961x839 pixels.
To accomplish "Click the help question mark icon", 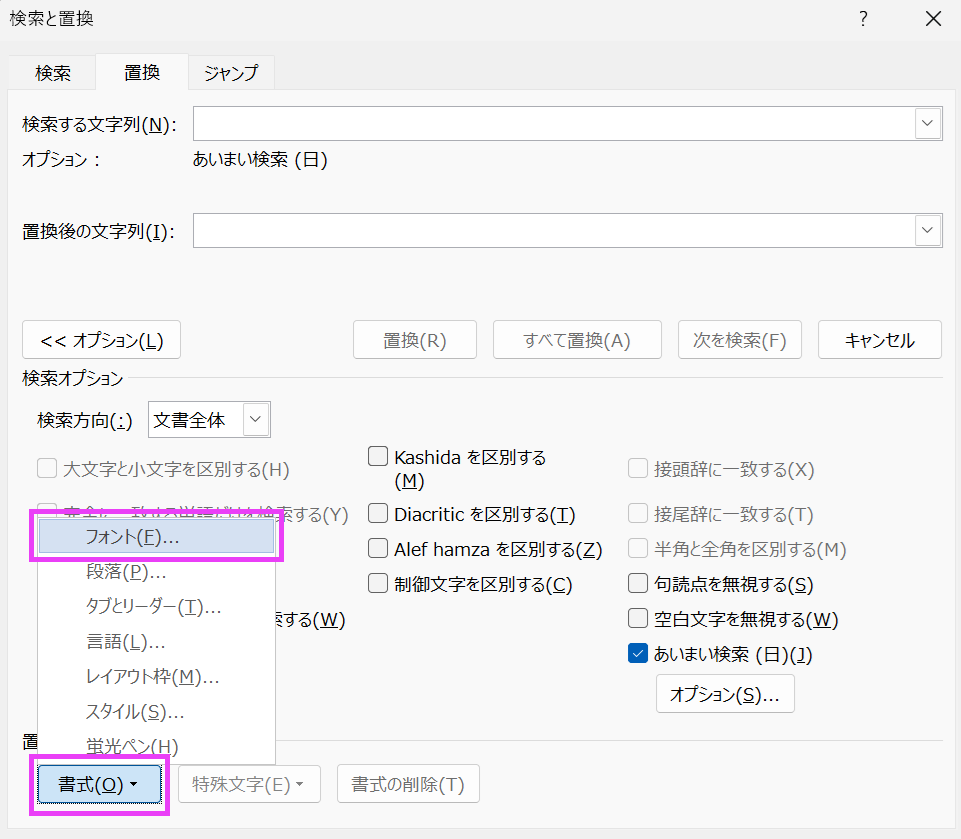I will [x=863, y=19].
